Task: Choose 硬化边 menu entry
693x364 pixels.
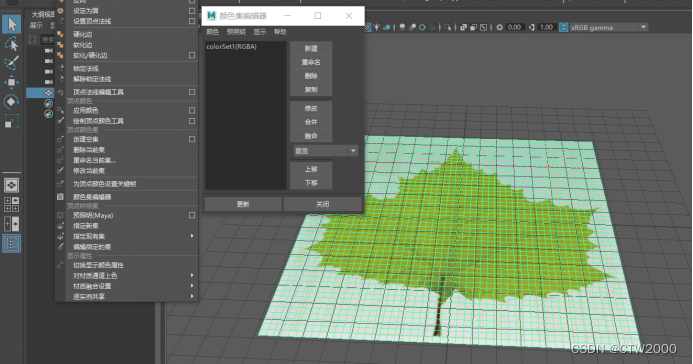Action: coord(83,34)
